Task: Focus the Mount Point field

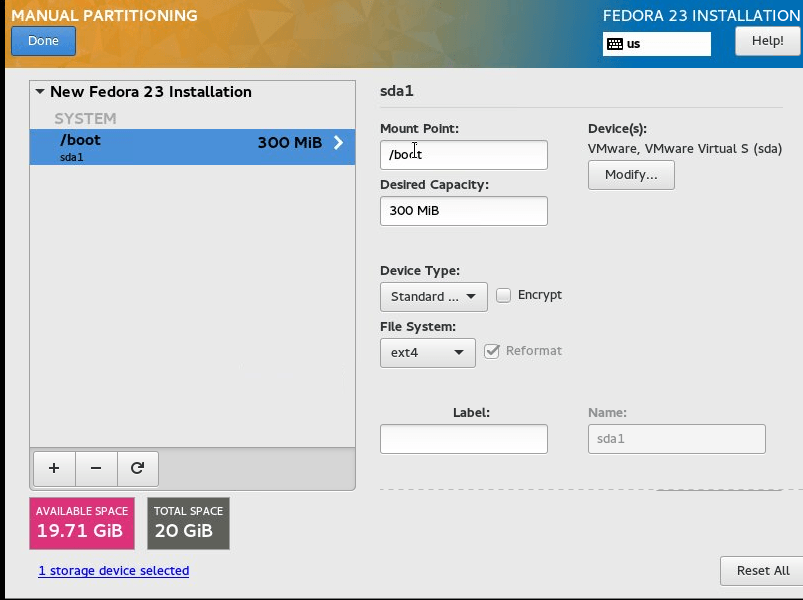Action: point(464,155)
